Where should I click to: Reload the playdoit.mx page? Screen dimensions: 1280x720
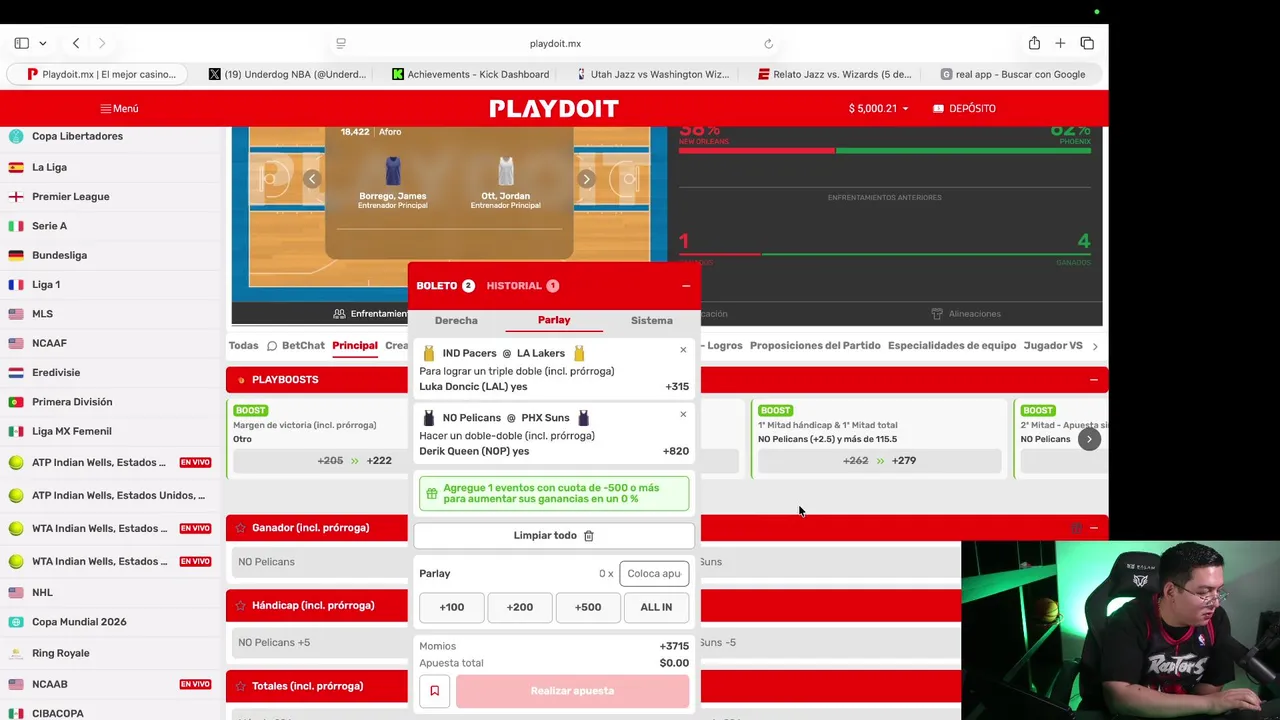point(768,44)
